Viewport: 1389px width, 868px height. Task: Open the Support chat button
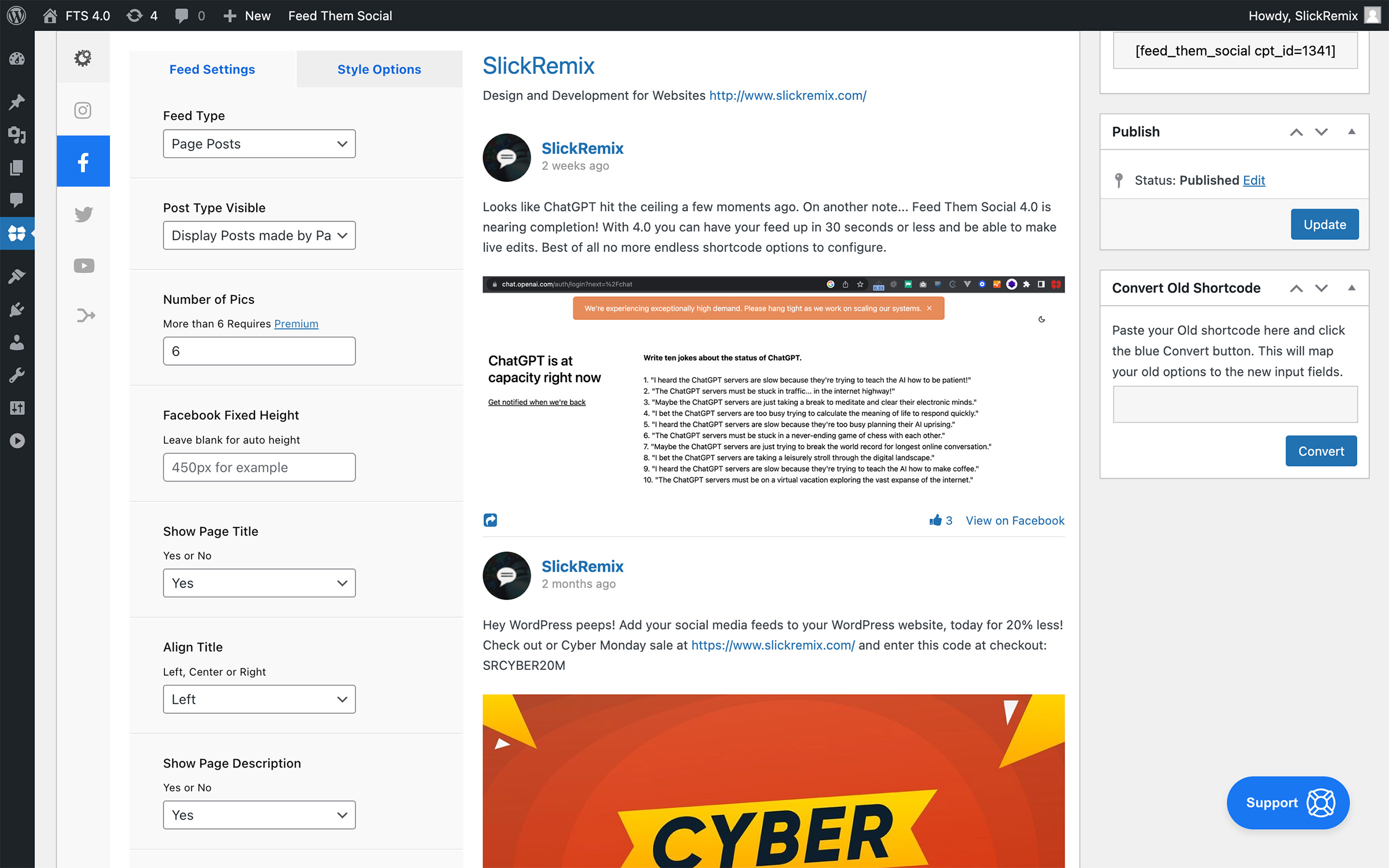(1288, 802)
